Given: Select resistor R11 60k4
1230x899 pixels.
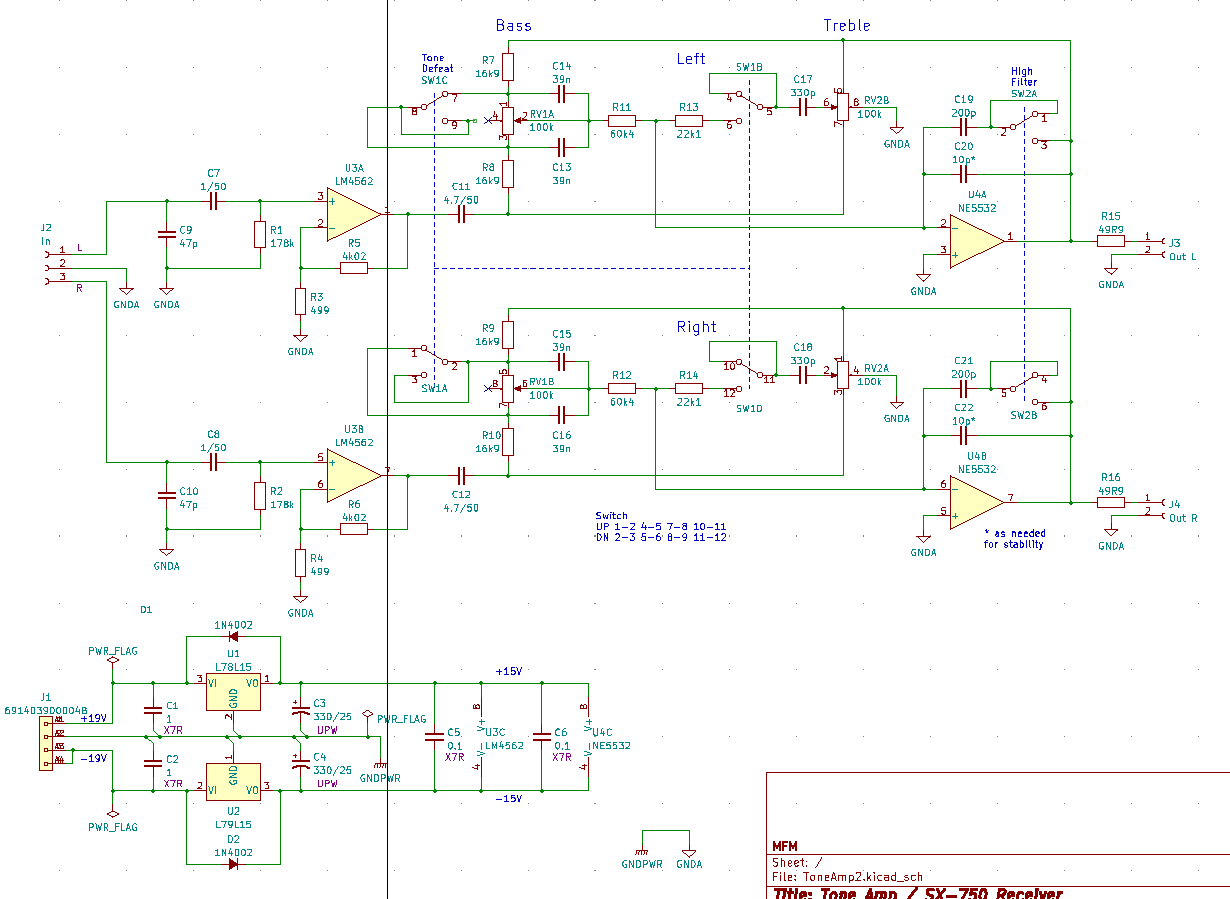Looking at the screenshot, I should tap(622, 120).
